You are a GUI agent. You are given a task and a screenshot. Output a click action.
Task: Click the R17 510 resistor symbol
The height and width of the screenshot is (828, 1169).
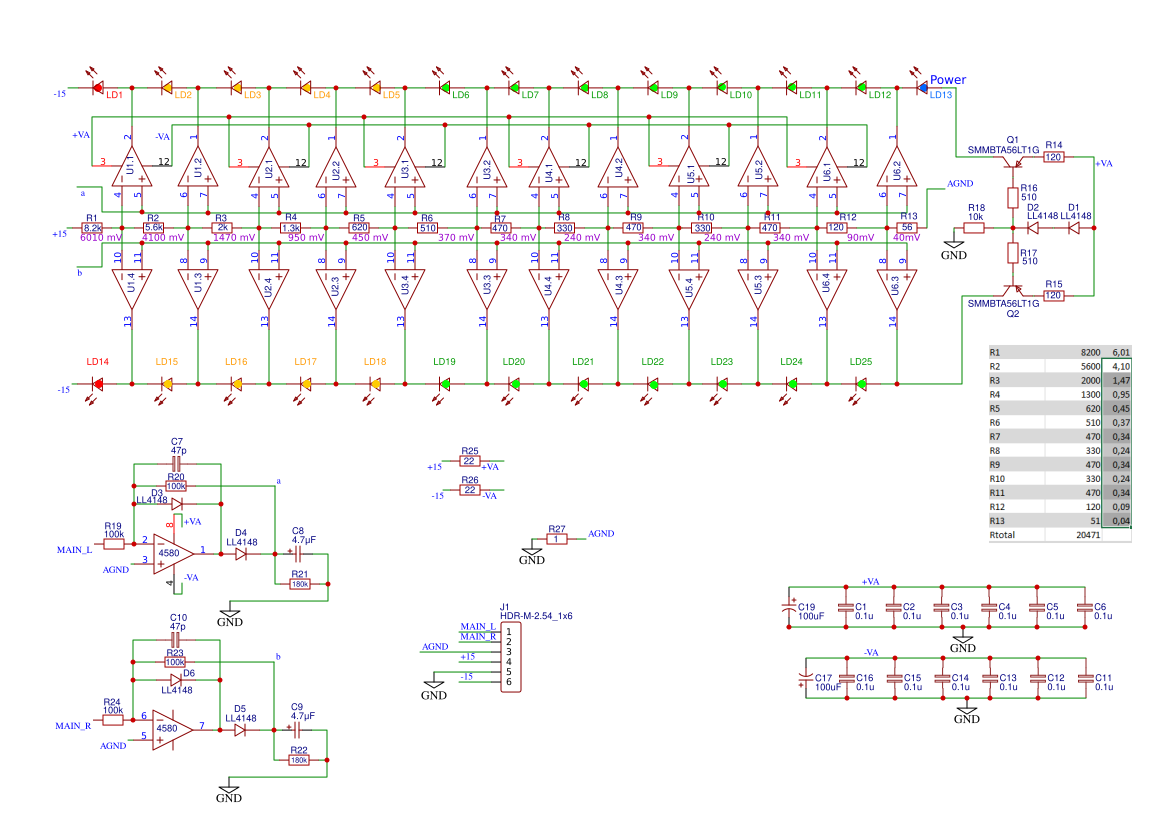pyautogui.click(x=1012, y=253)
